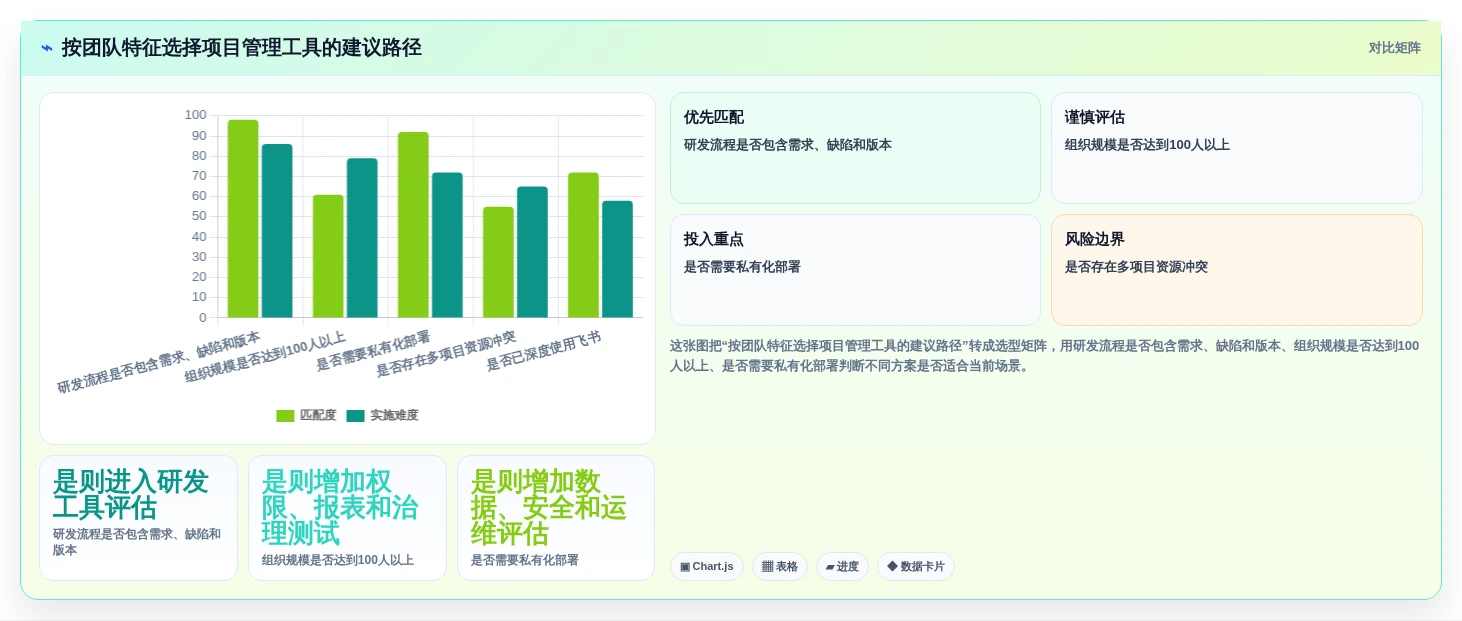Click the teal 实施难度 bar for 研发流程
The image size is (1462, 621).
[277, 231]
